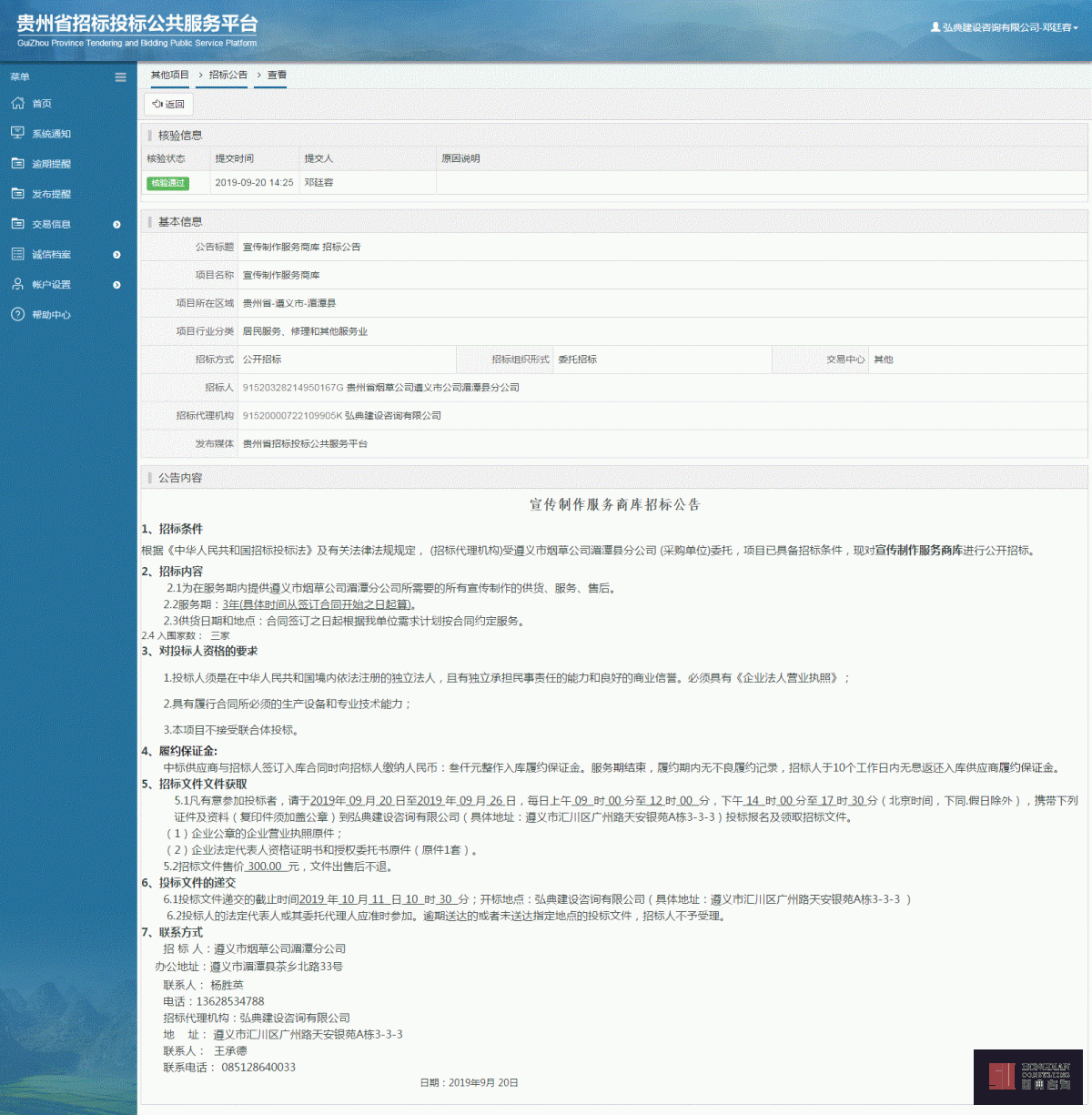
Task: Click the company logo watermark at bottom right
Action: [x=1028, y=1077]
